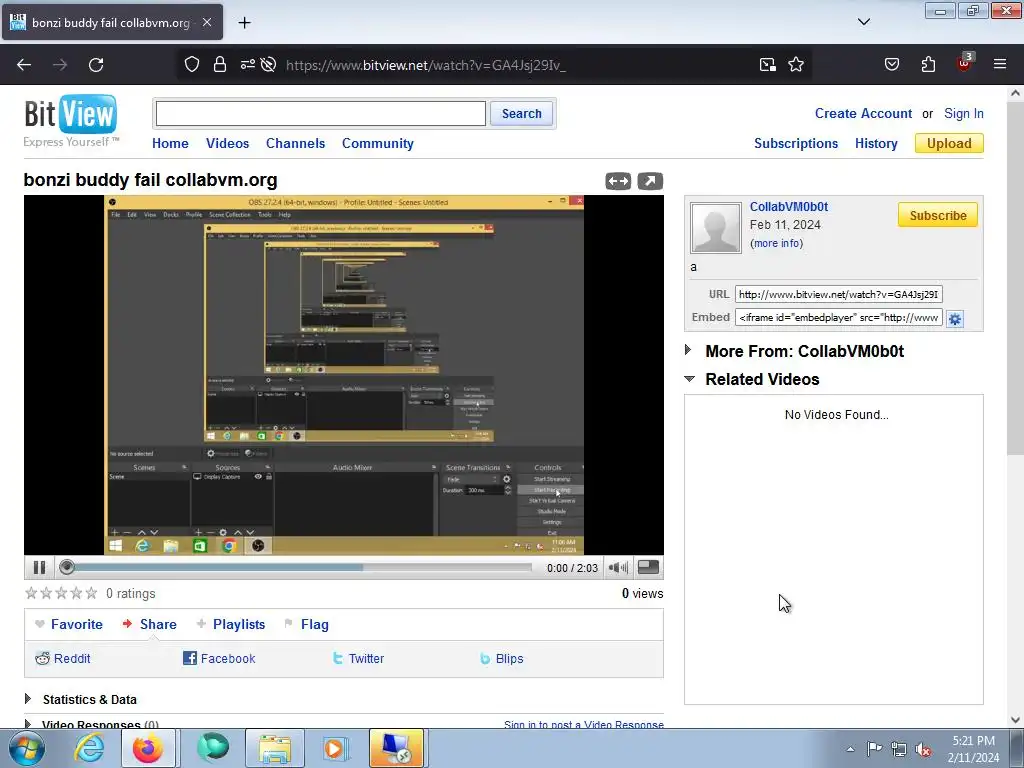The height and width of the screenshot is (768, 1024).
Task: Click the uBlock Origin extension icon
Action: (965, 63)
